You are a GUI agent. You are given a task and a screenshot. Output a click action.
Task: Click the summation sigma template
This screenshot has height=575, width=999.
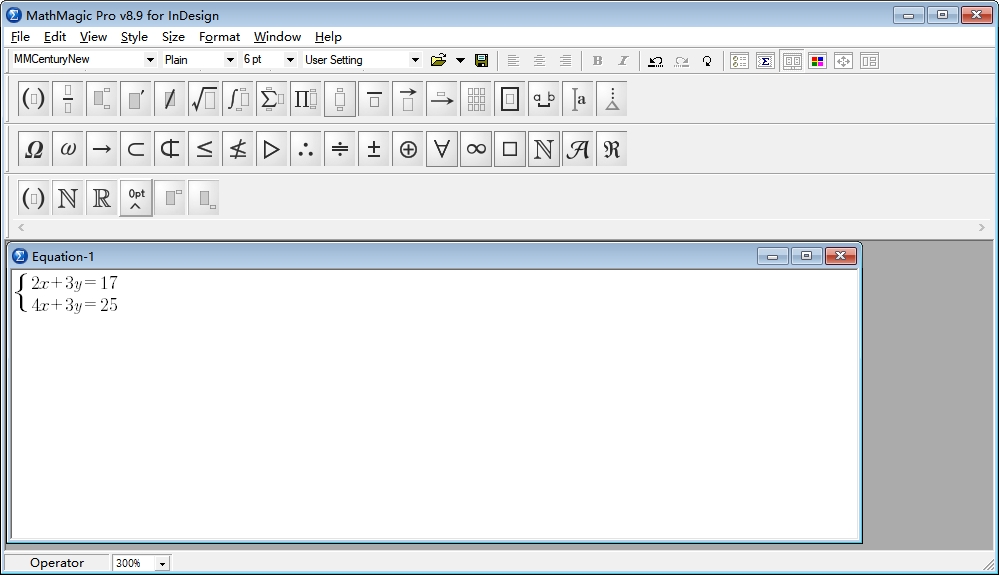pyautogui.click(x=272, y=99)
